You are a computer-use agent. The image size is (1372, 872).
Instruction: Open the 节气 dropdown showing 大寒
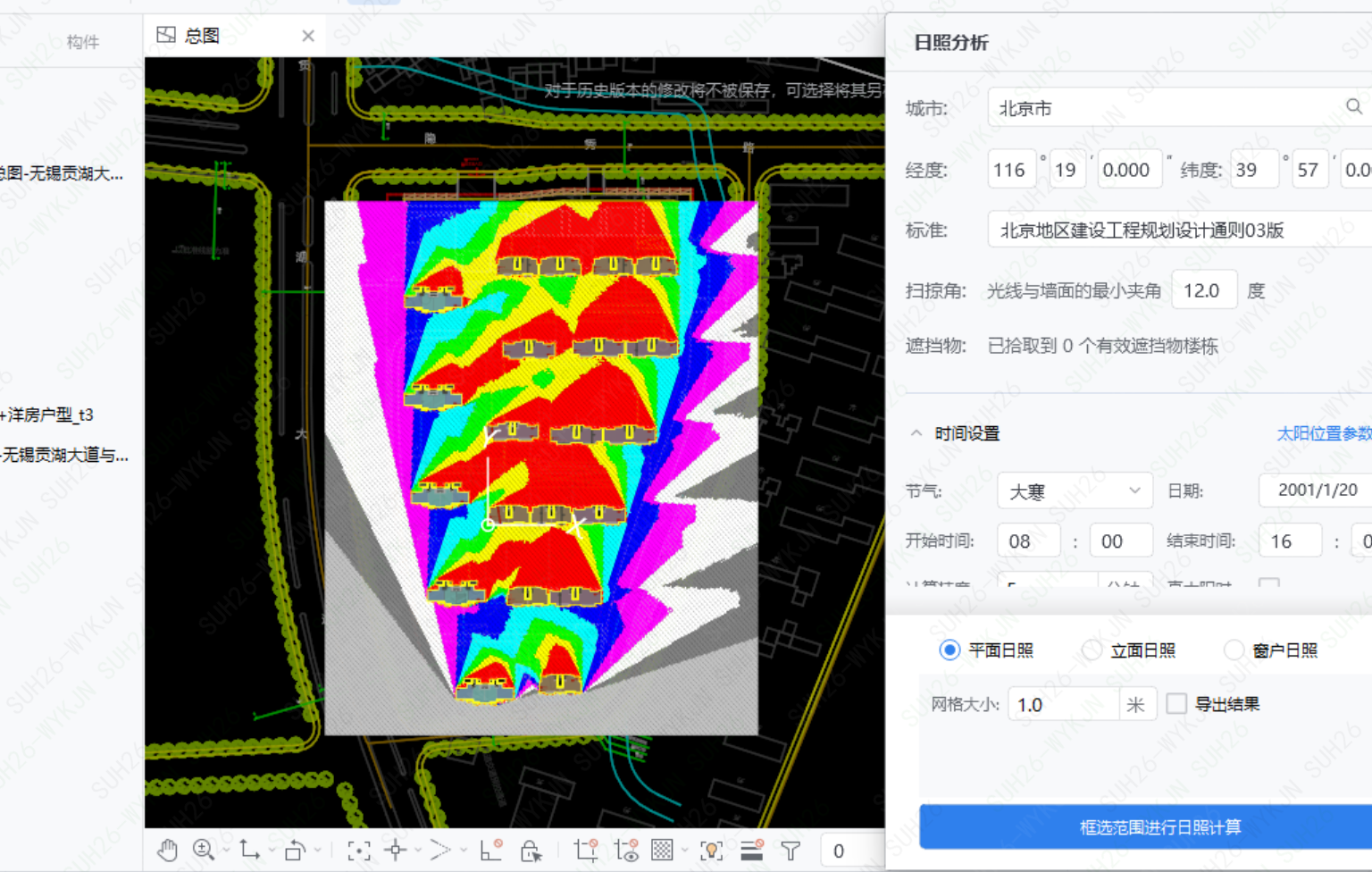coord(1074,491)
